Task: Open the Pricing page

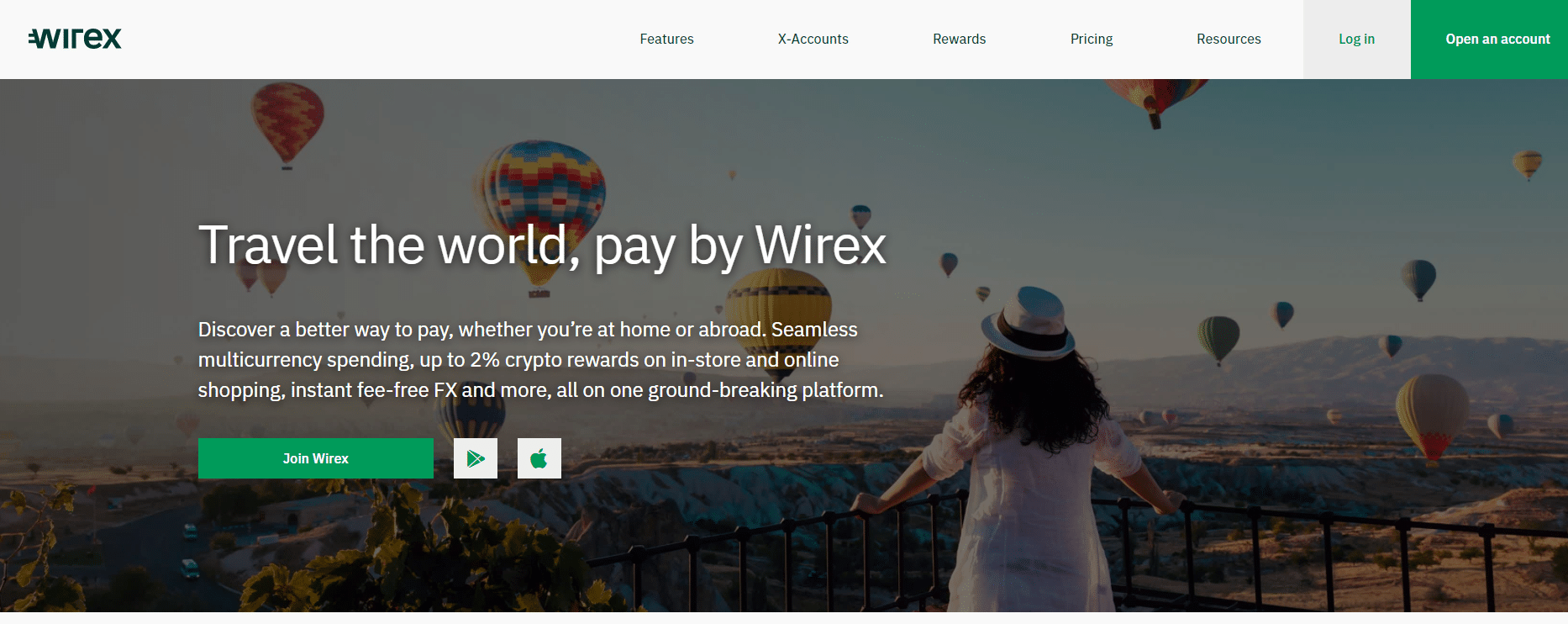Action: (x=1092, y=39)
